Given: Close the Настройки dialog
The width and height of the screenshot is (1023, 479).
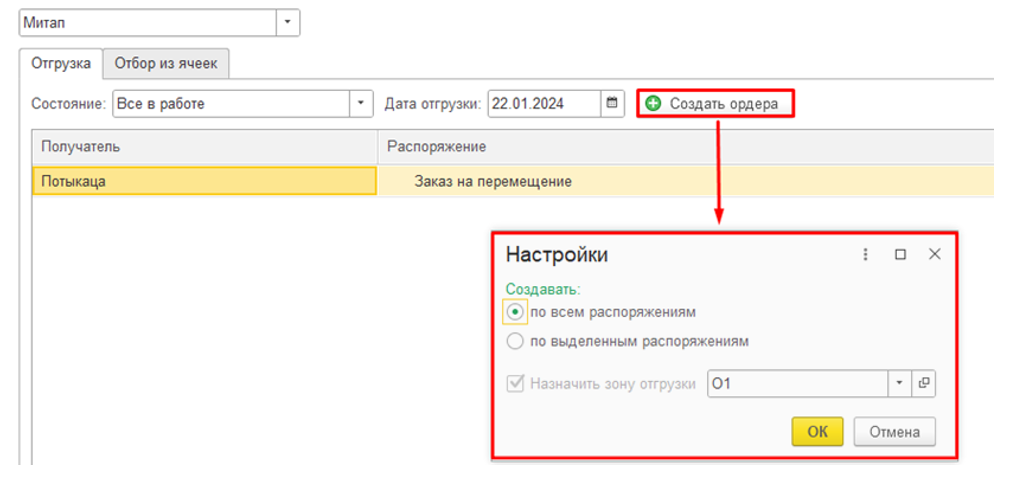Looking at the screenshot, I should tap(935, 255).
